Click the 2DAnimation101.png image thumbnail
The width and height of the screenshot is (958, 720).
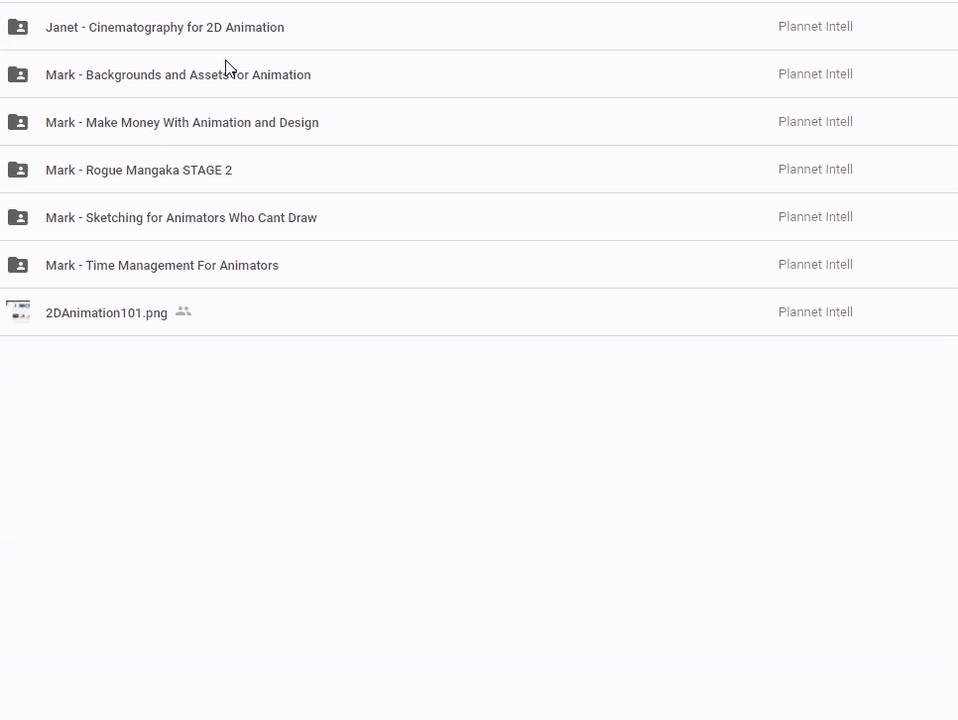[x=18, y=312]
